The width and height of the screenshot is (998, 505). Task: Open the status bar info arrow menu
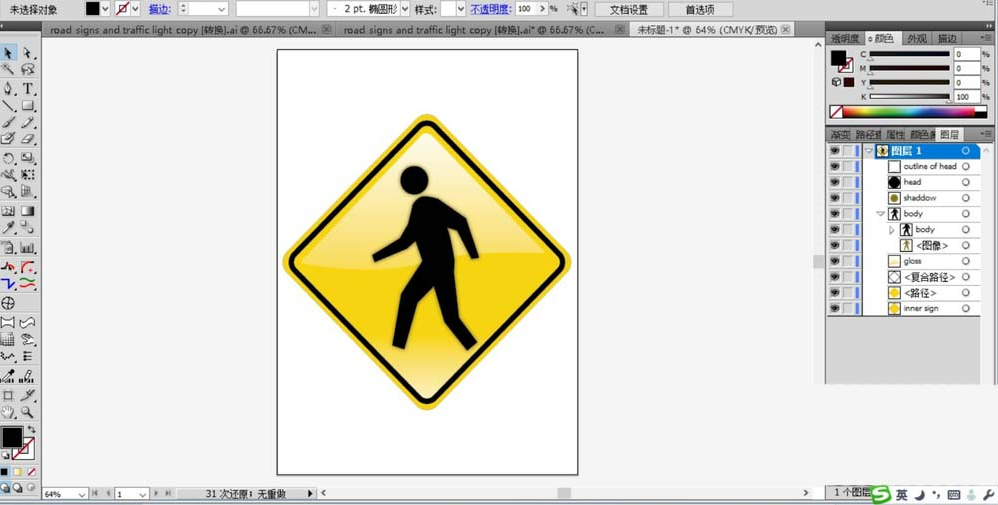pos(310,494)
